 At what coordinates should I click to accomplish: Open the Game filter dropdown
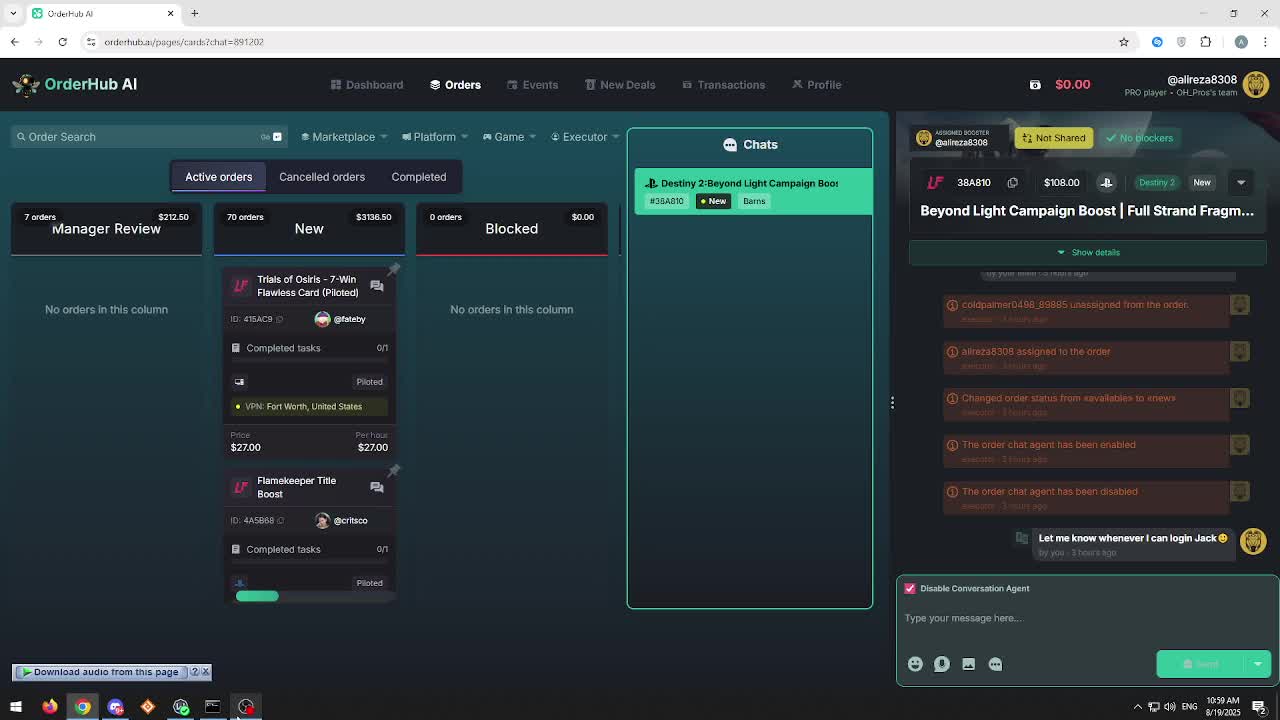(x=509, y=137)
